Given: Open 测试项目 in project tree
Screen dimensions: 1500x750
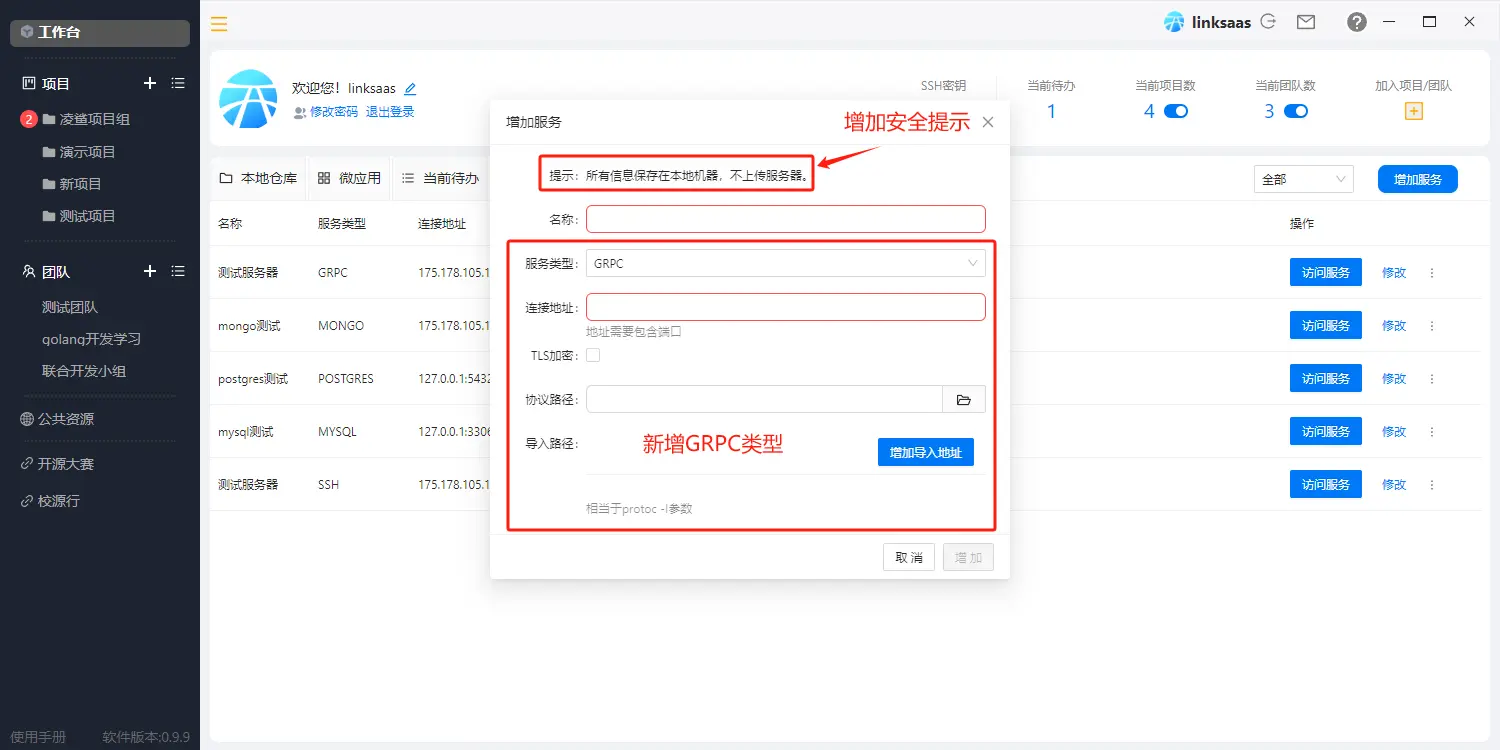Looking at the screenshot, I should click(x=88, y=216).
